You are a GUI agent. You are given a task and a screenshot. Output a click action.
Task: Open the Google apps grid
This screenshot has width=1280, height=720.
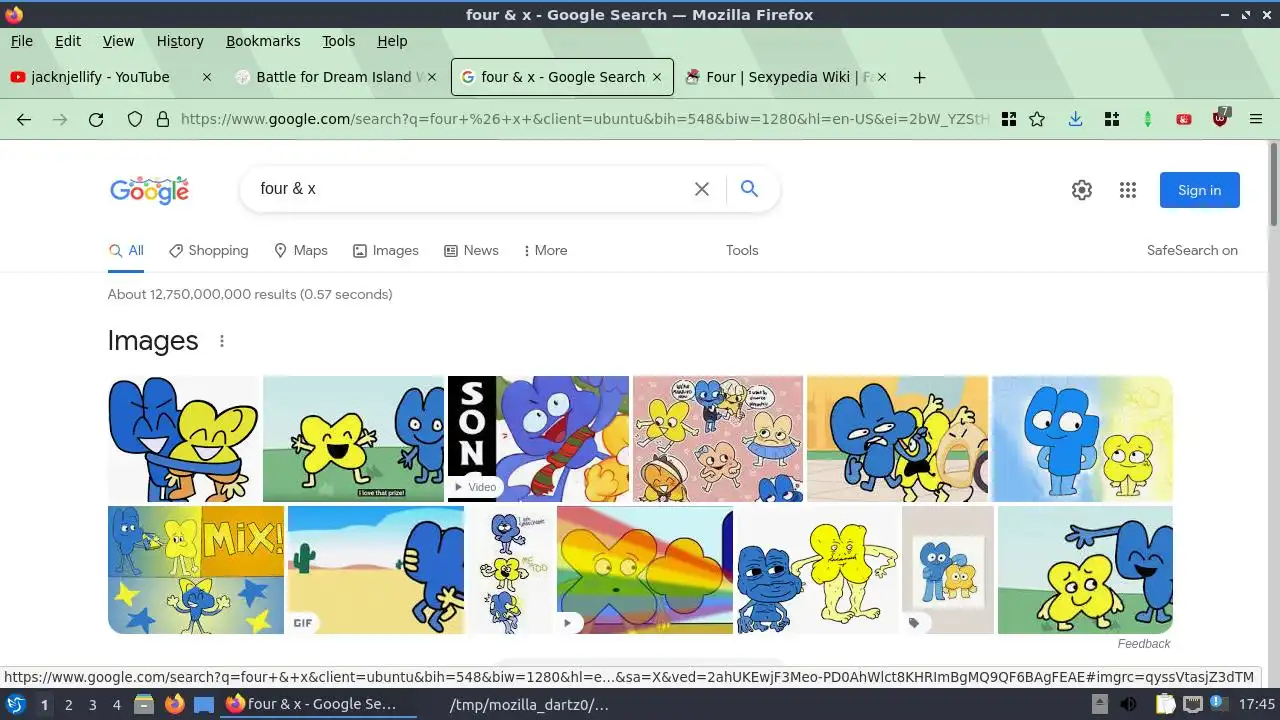[x=1128, y=190]
